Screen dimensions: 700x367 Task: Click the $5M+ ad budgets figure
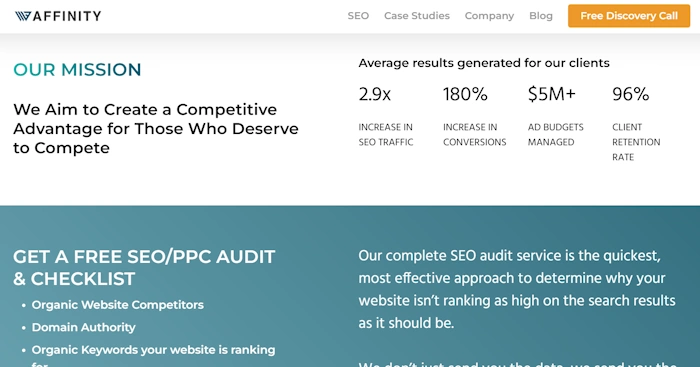551,94
